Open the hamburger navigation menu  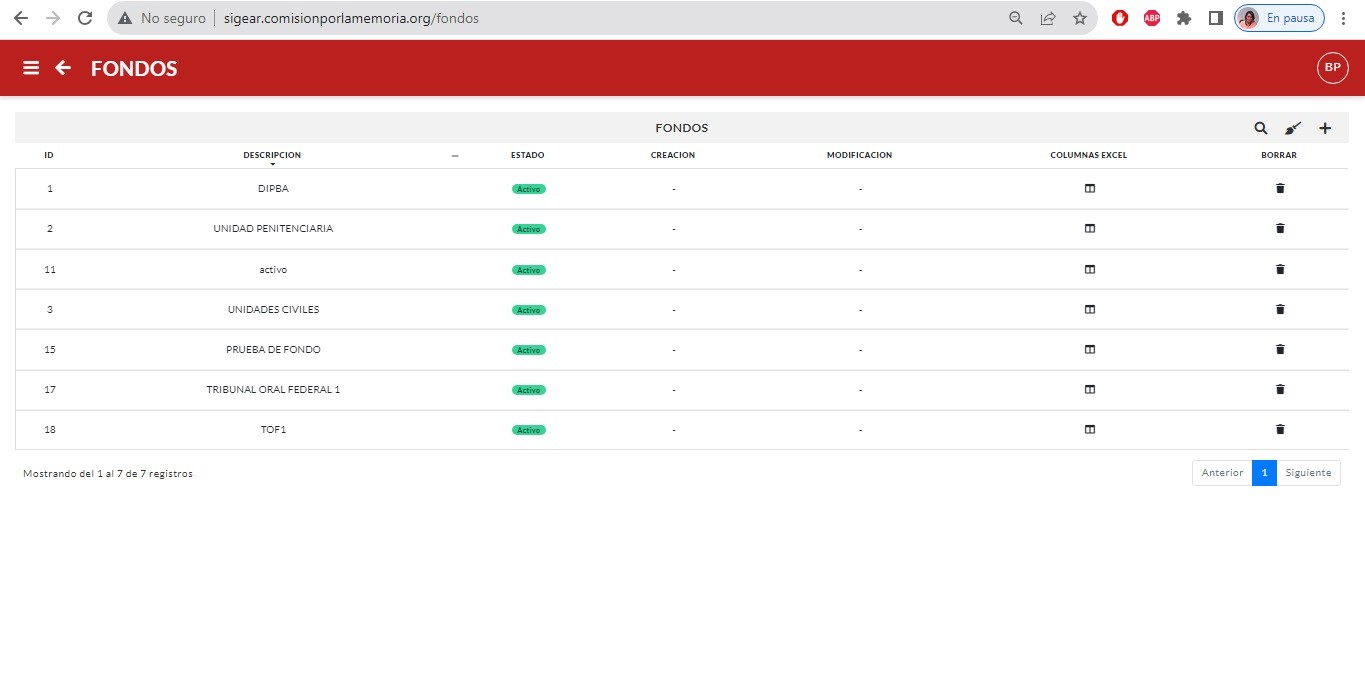pyautogui.click(x=31, y=68)
